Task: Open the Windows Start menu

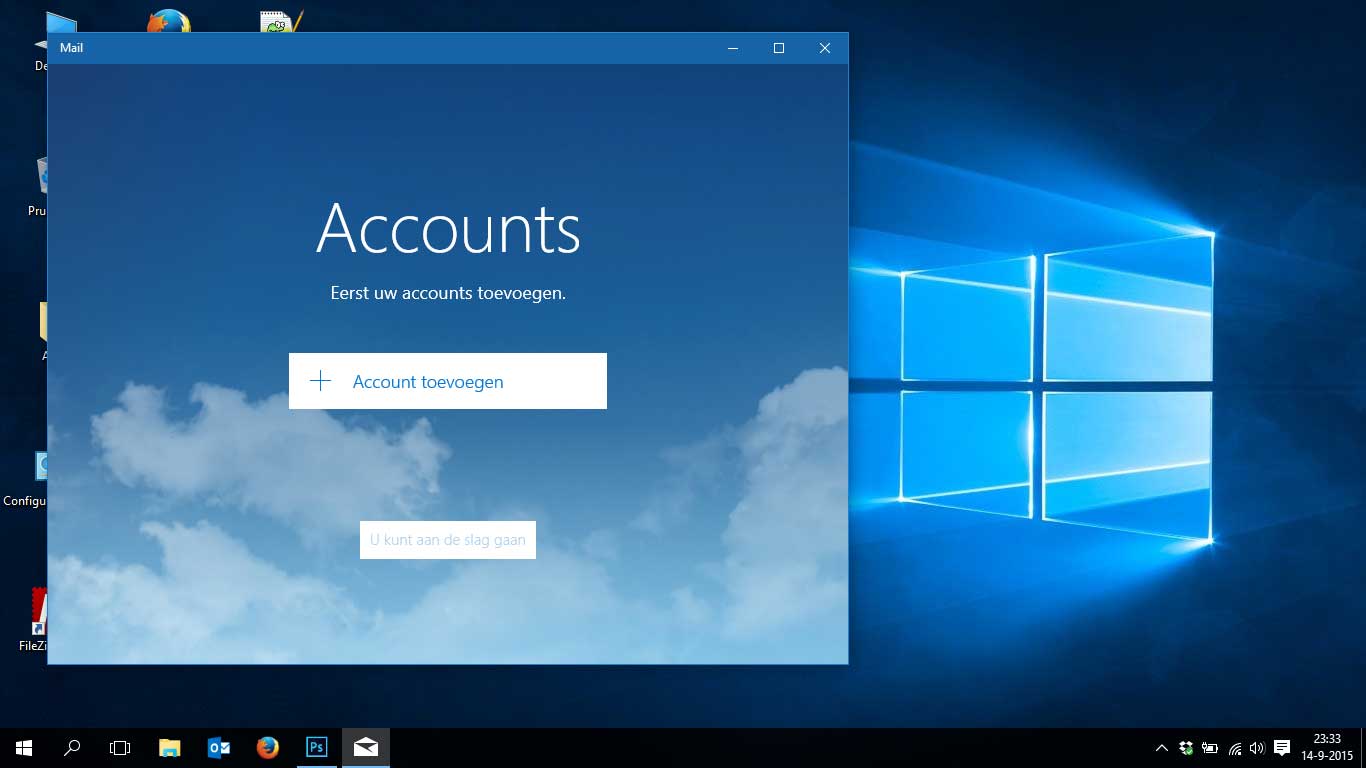Action: pos(24,748)
